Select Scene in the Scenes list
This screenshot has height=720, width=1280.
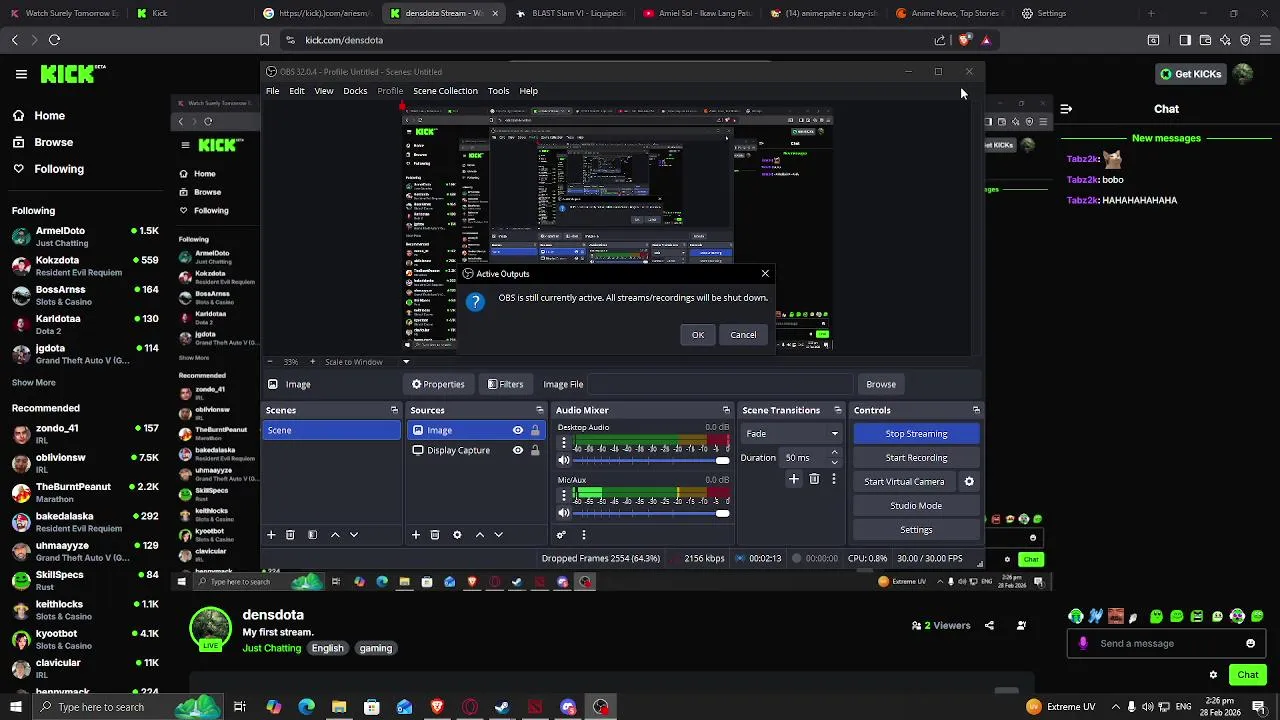pyautogui.click(x=331, y=430)
